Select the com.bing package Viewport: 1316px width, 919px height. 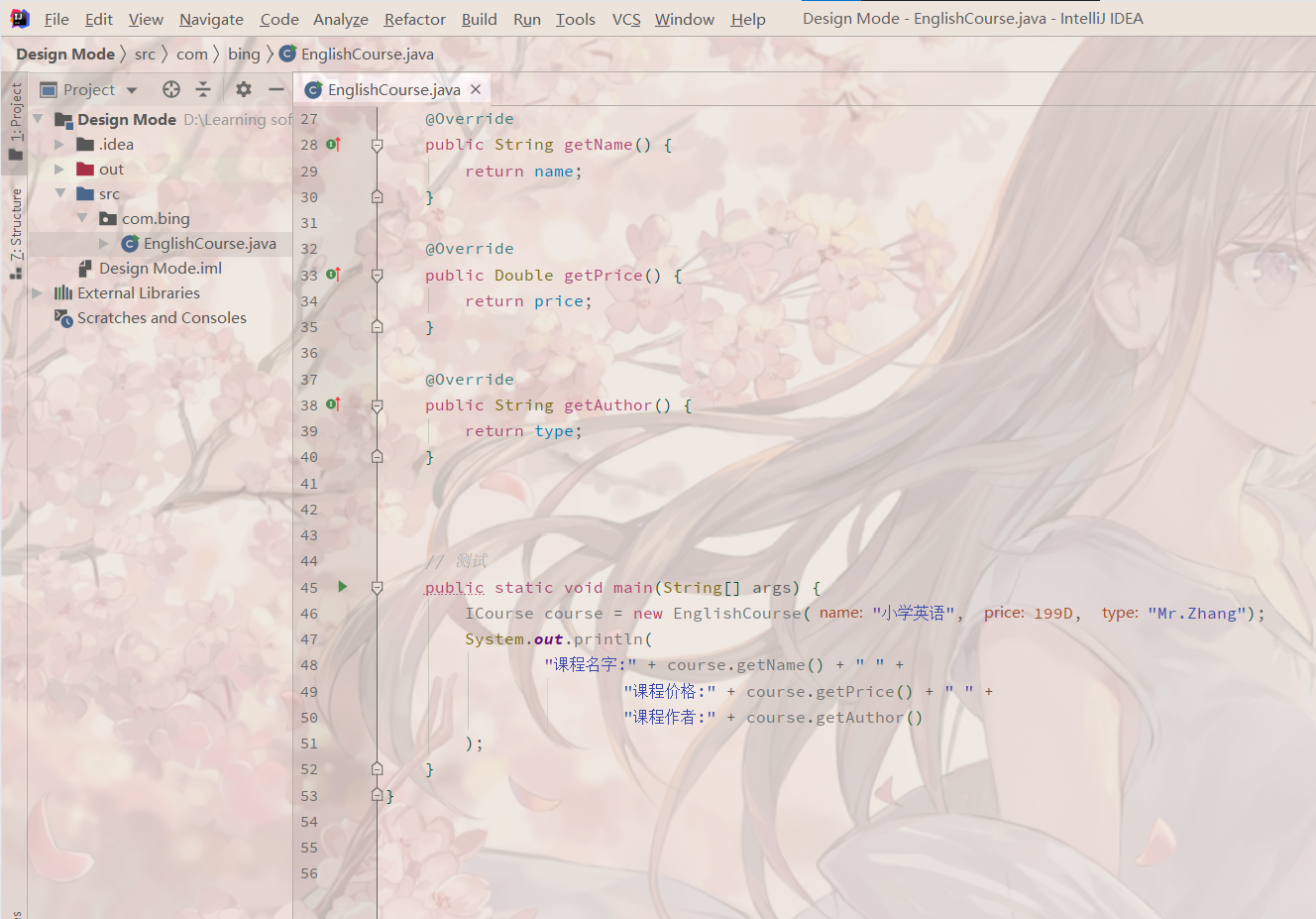pyautogui.click(x=156, y=218)
